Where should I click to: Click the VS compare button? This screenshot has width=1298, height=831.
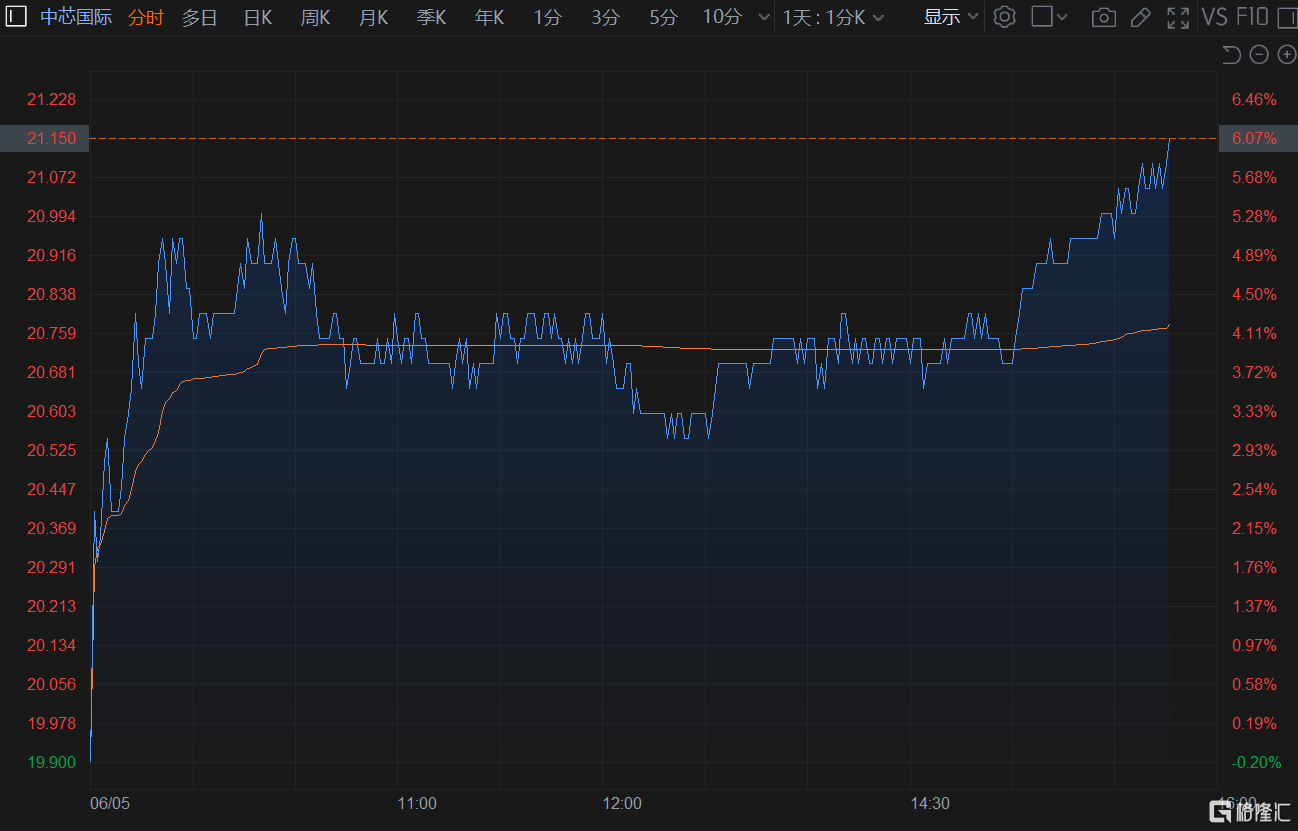click(1214, 17)
